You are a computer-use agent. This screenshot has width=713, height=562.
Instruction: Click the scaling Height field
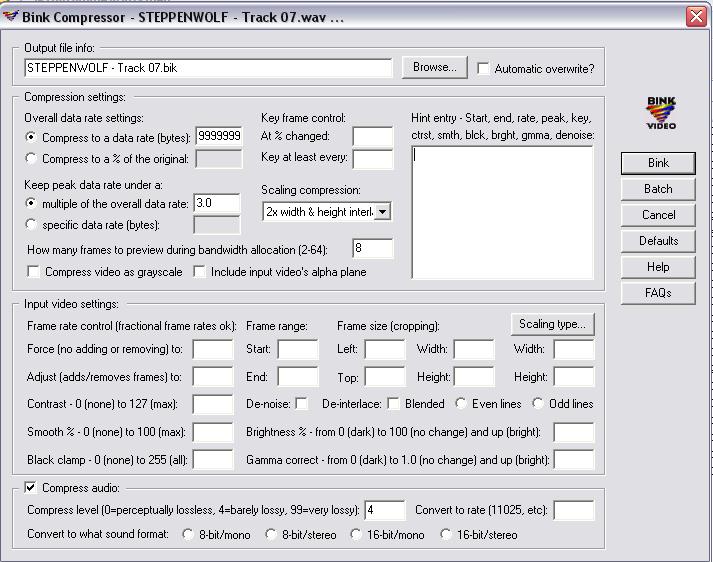tap(574, 377)
